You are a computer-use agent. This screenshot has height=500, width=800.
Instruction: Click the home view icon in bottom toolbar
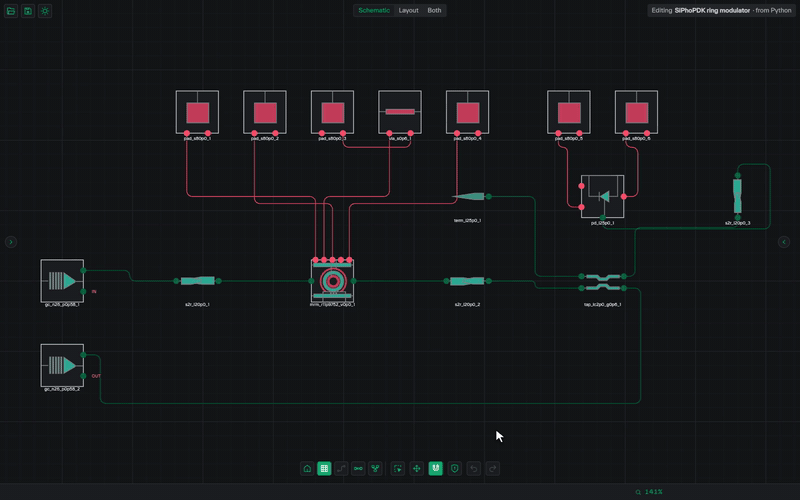(307, 468)
